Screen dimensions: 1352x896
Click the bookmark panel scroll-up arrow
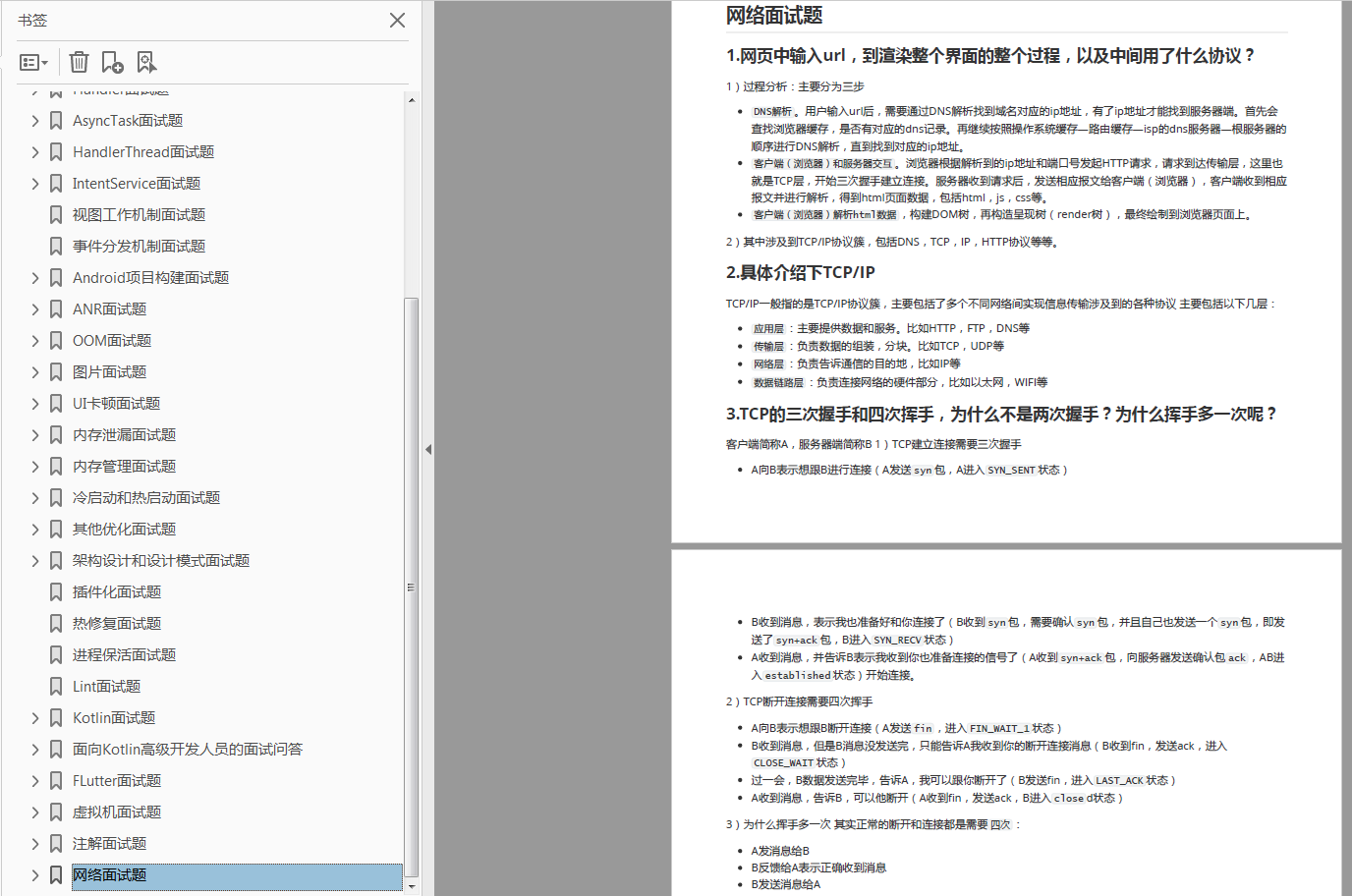412,99
